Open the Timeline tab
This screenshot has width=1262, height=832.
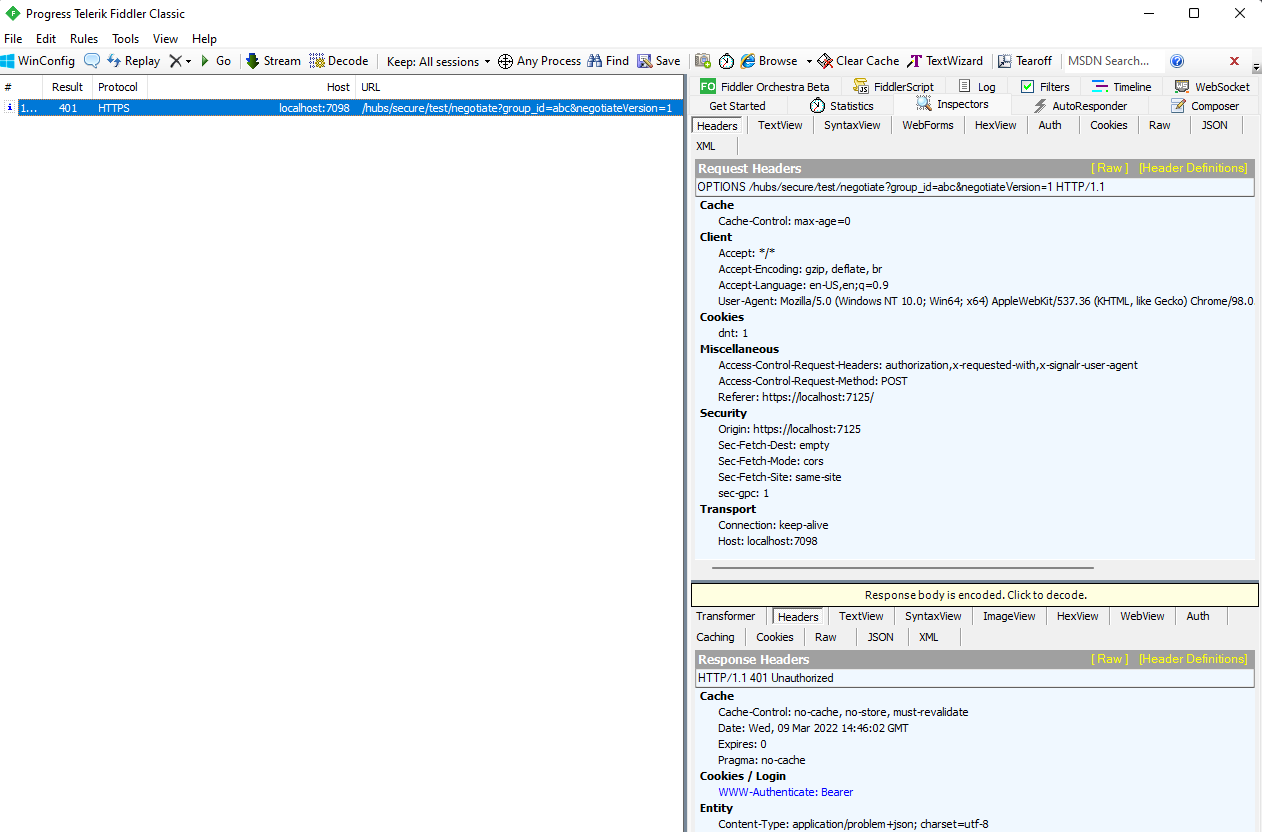[1122, 87]
